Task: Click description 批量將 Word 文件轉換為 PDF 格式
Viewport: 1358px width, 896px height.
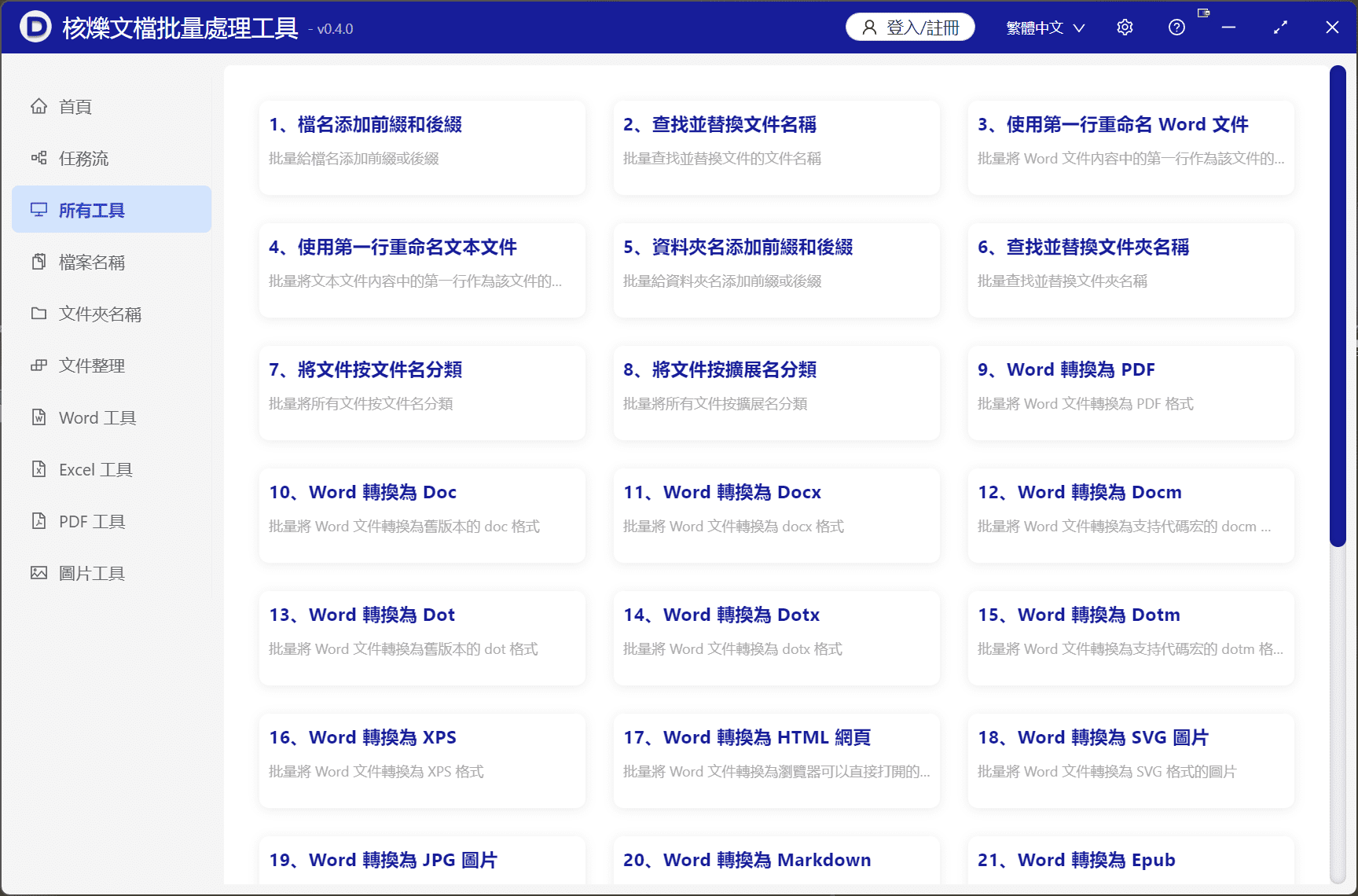Action: (1085, 404)
